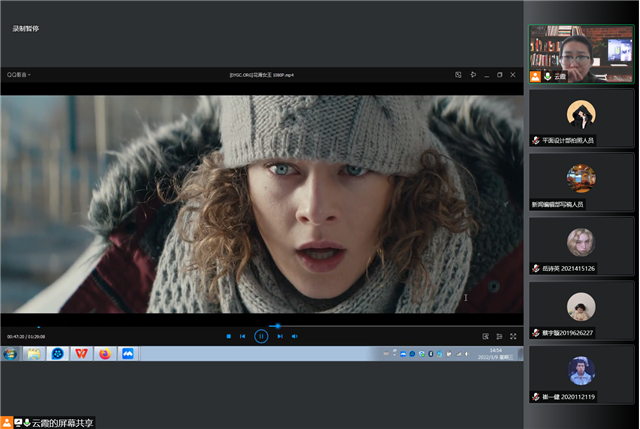Open the Windows Start menu
This screenshot has height=429, width=640.
click(x=10, y=353)
